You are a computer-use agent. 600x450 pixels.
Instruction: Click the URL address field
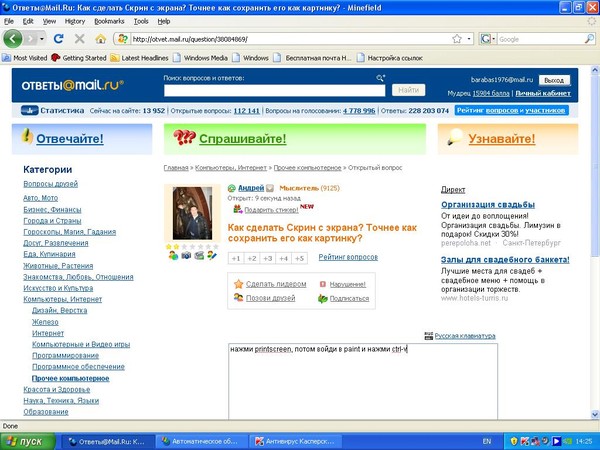point(291,39)
